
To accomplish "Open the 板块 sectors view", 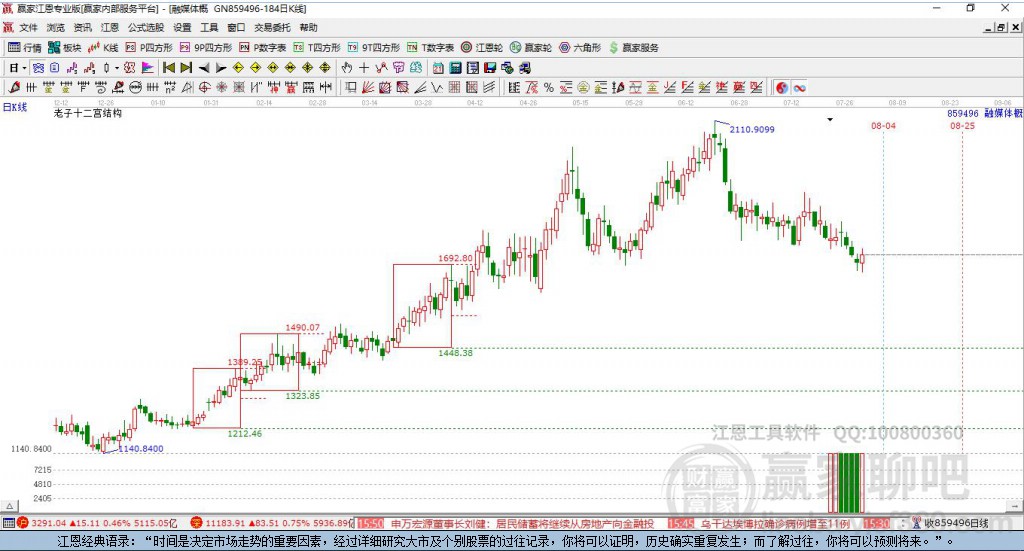I will coord(65,48).
